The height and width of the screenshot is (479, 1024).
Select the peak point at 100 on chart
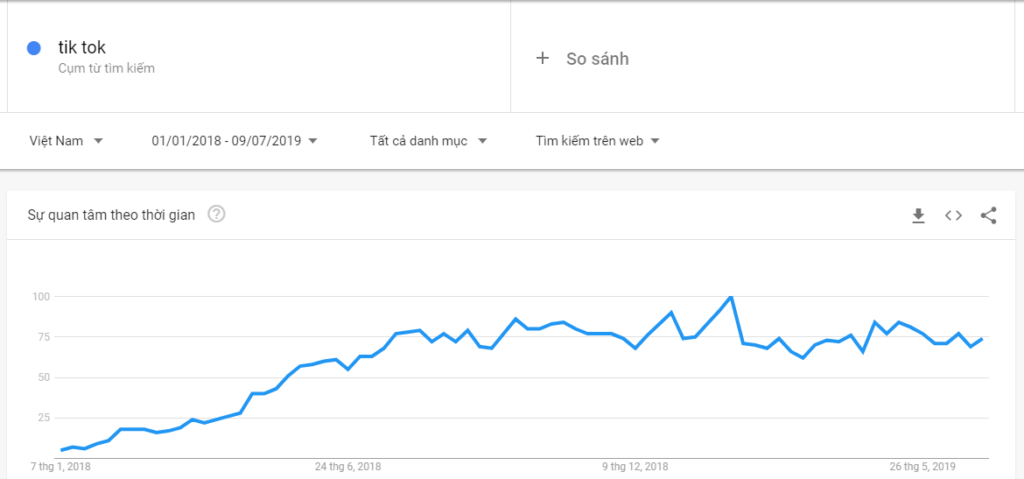coord(731,297)
